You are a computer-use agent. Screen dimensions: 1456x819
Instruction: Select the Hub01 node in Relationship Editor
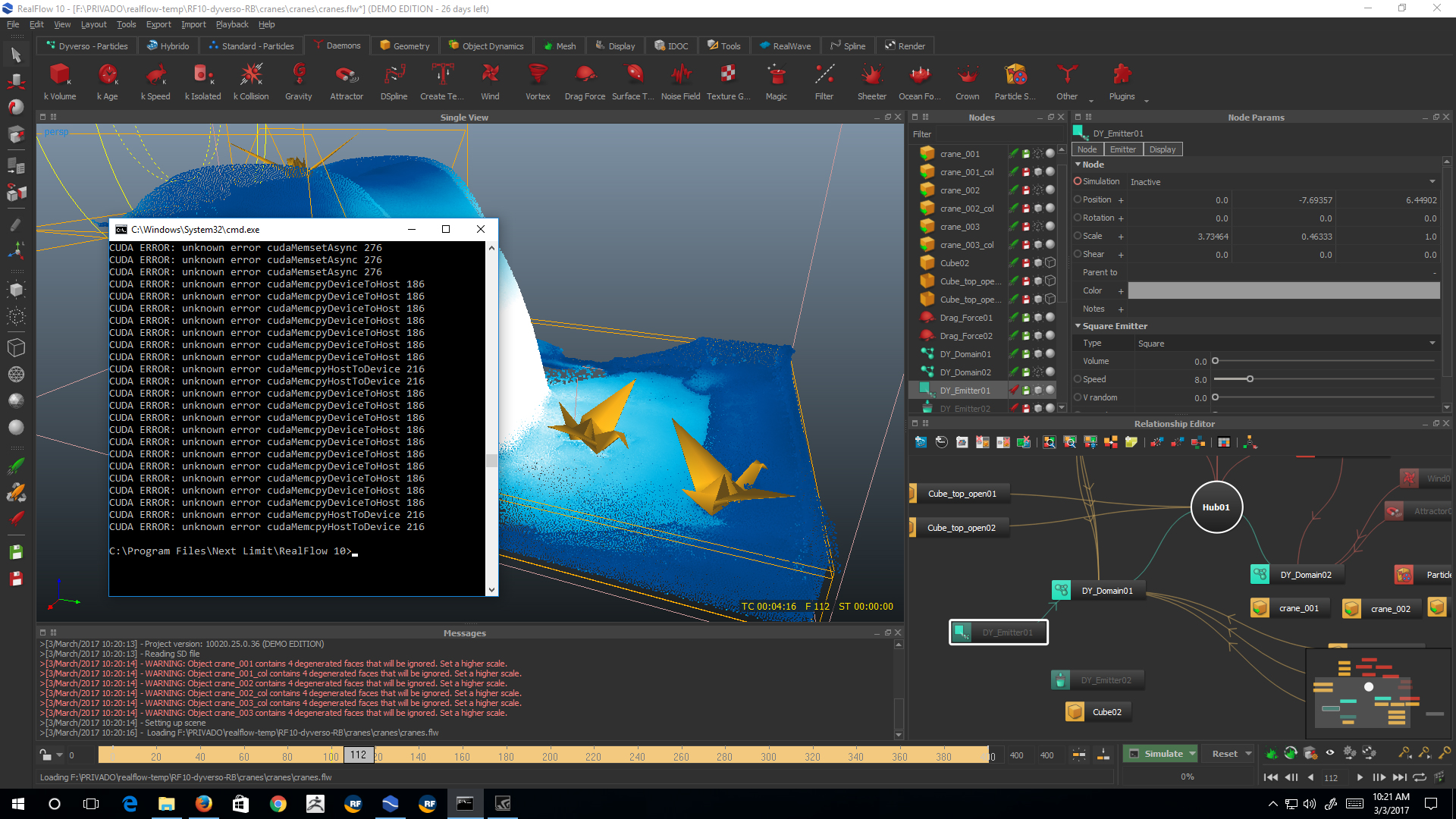point(1216,507)
